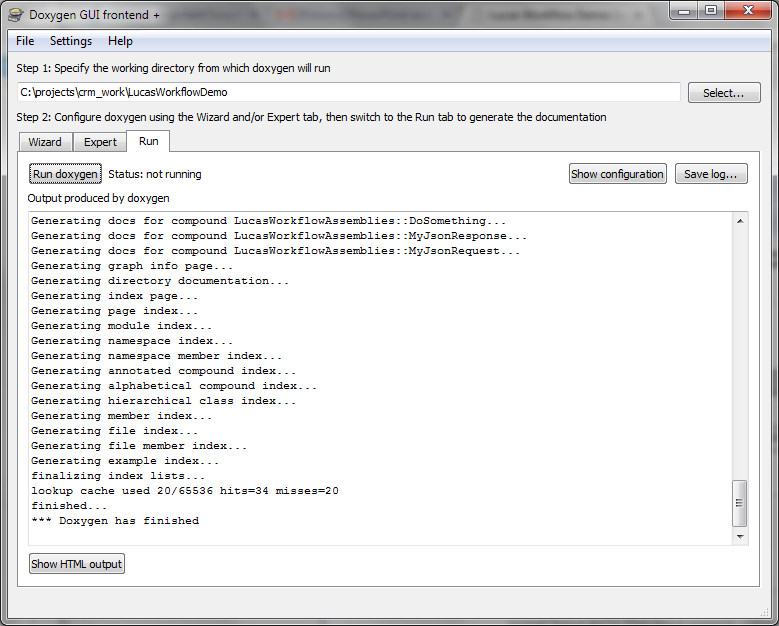Viewport: 779px width, 626px height.
Task: Click Show HTML output button
Action: [x=77, y=564]
